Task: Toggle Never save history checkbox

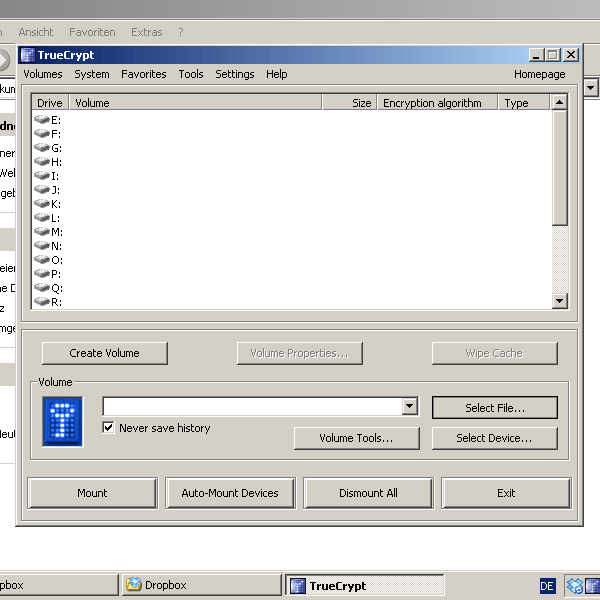Action: (x=108, y=427)
